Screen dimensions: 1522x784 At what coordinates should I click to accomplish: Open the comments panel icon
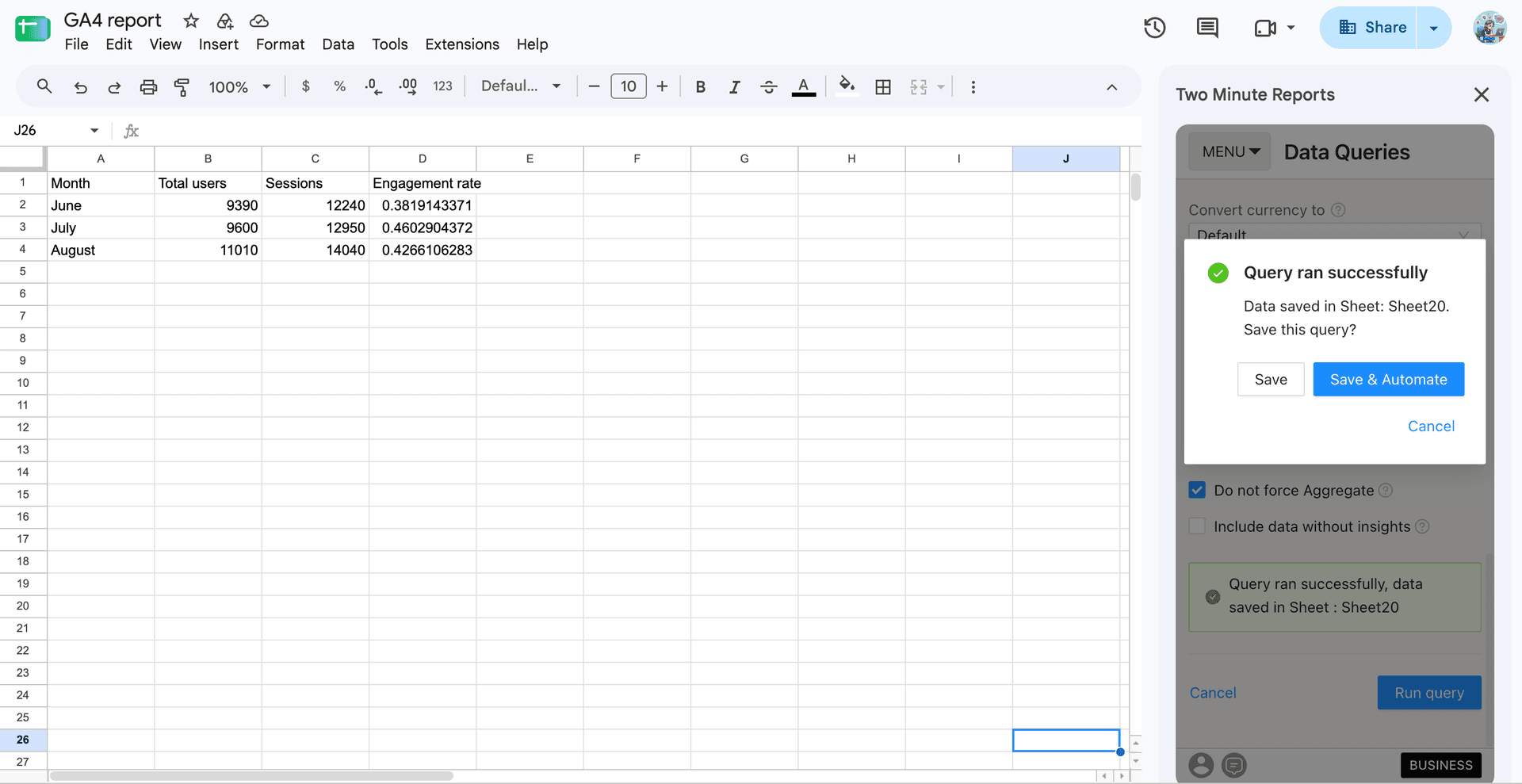pyautogui.click(x=1207, y=28)
